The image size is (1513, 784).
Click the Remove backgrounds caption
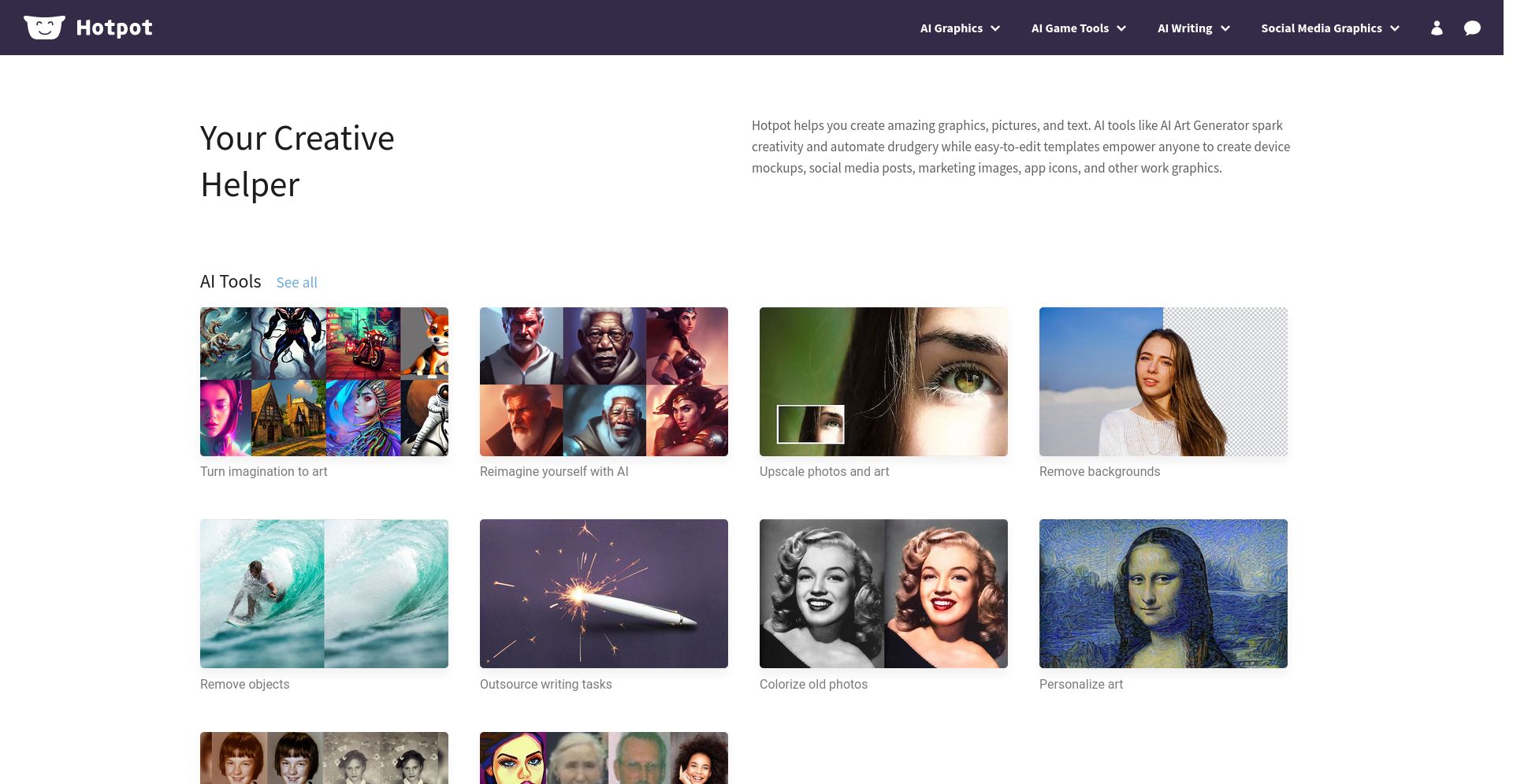(1099, 471)
